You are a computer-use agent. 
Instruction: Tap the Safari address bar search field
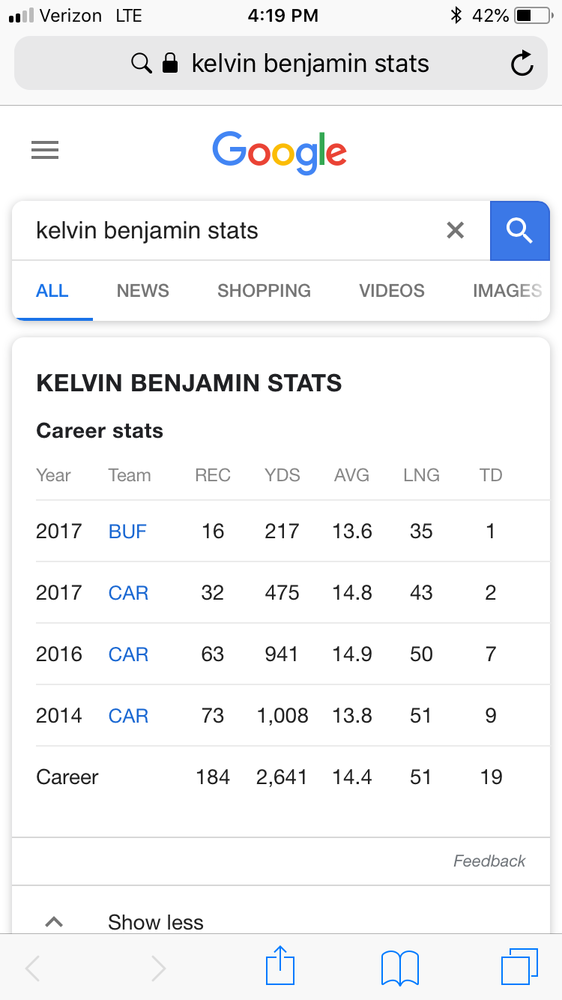(x=281, y=63)
